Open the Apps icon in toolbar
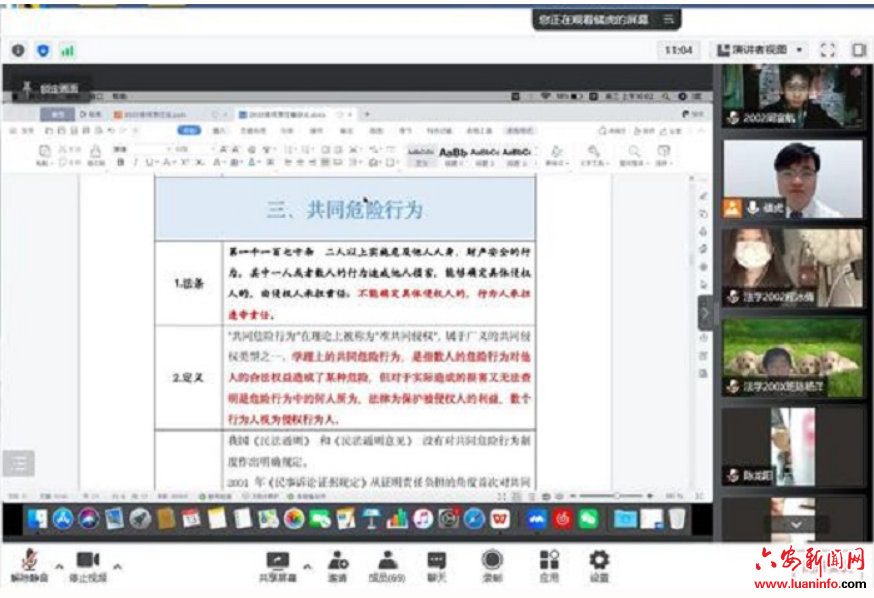 pos(549,564)
